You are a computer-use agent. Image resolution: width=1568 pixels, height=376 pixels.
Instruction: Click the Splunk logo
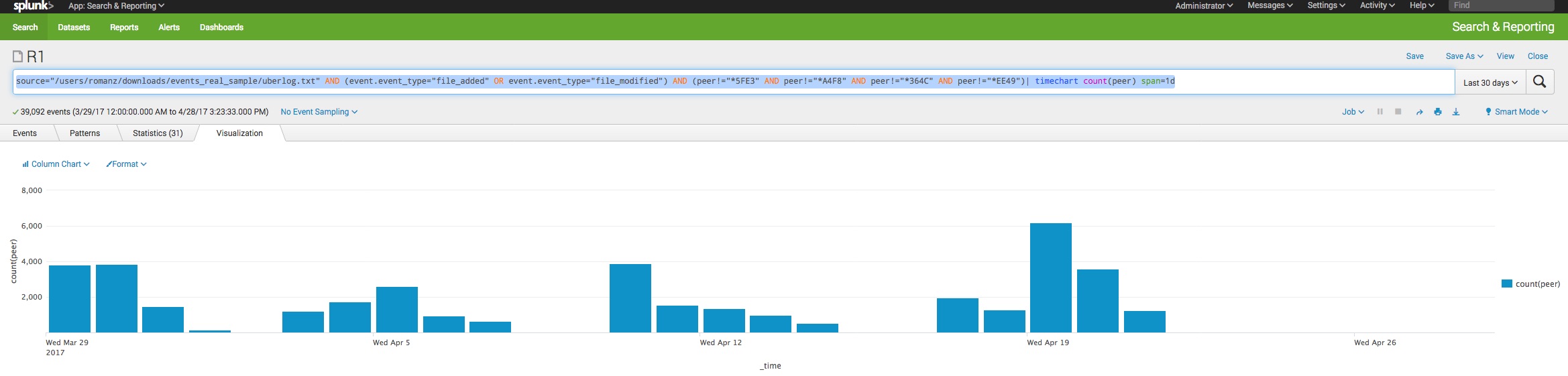pos(33,6)
